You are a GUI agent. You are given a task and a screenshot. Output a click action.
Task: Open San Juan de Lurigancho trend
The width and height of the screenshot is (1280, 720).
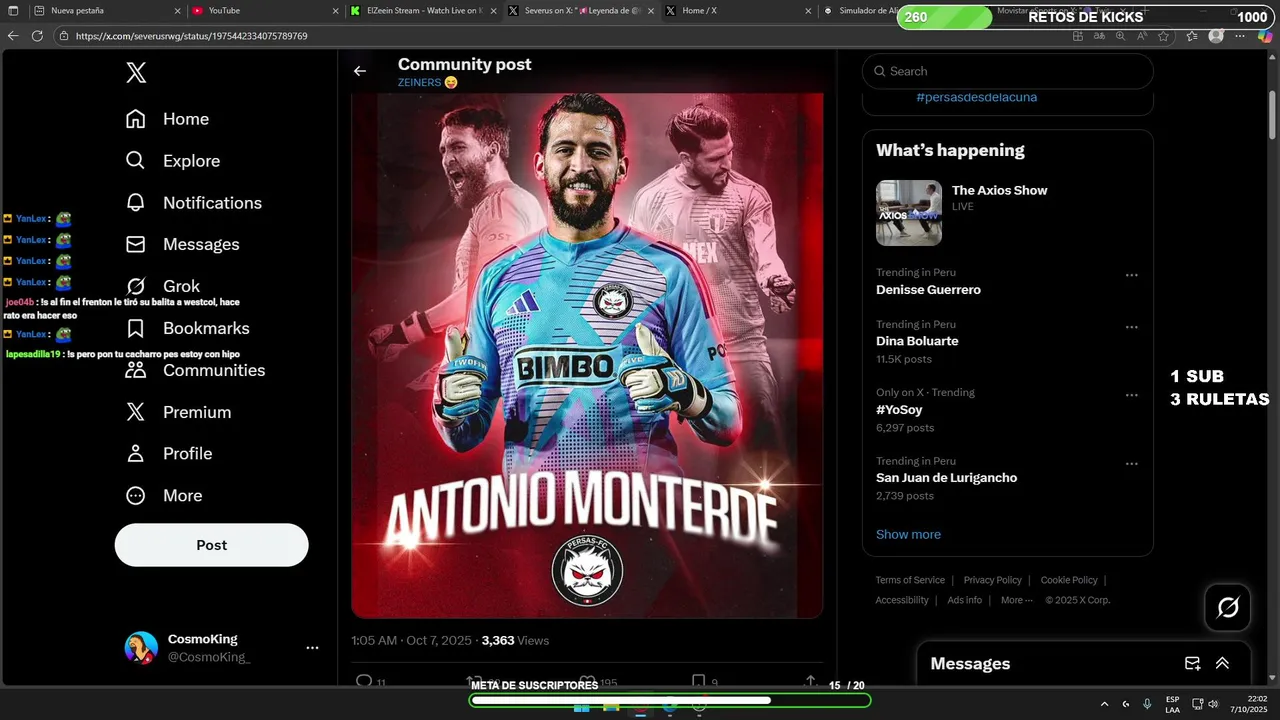(x=946, y=478)
